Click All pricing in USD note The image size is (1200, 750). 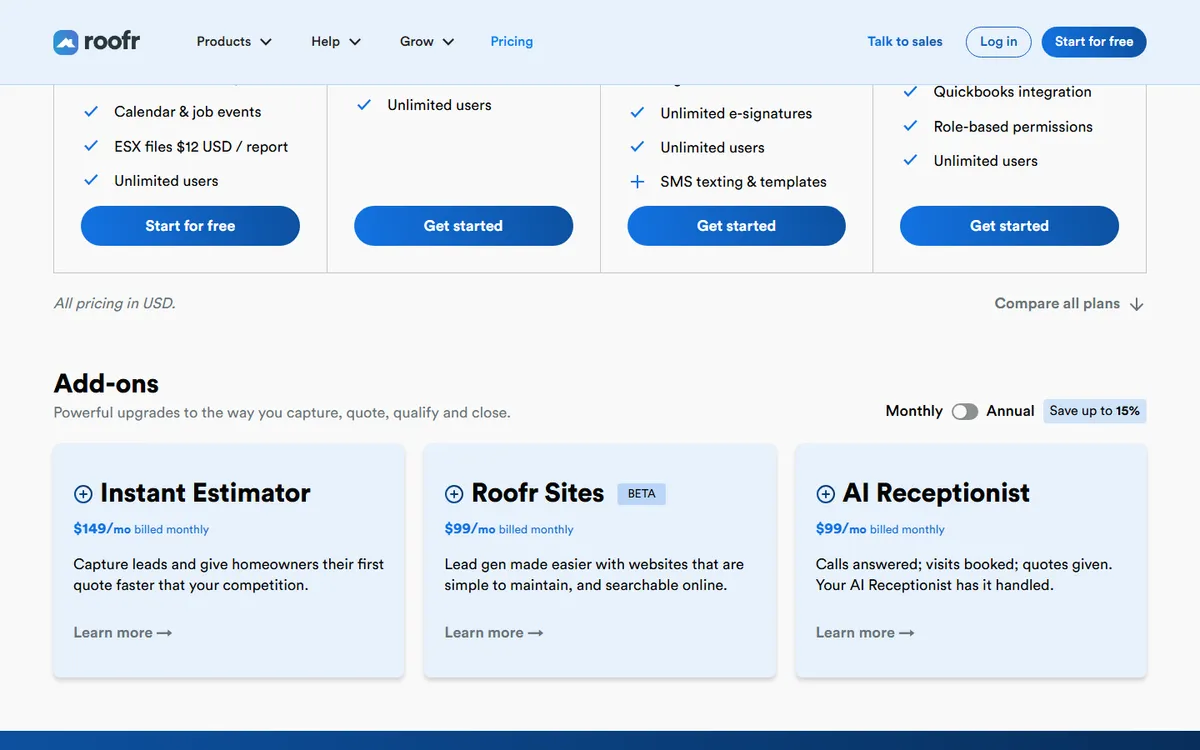point(114,303)
